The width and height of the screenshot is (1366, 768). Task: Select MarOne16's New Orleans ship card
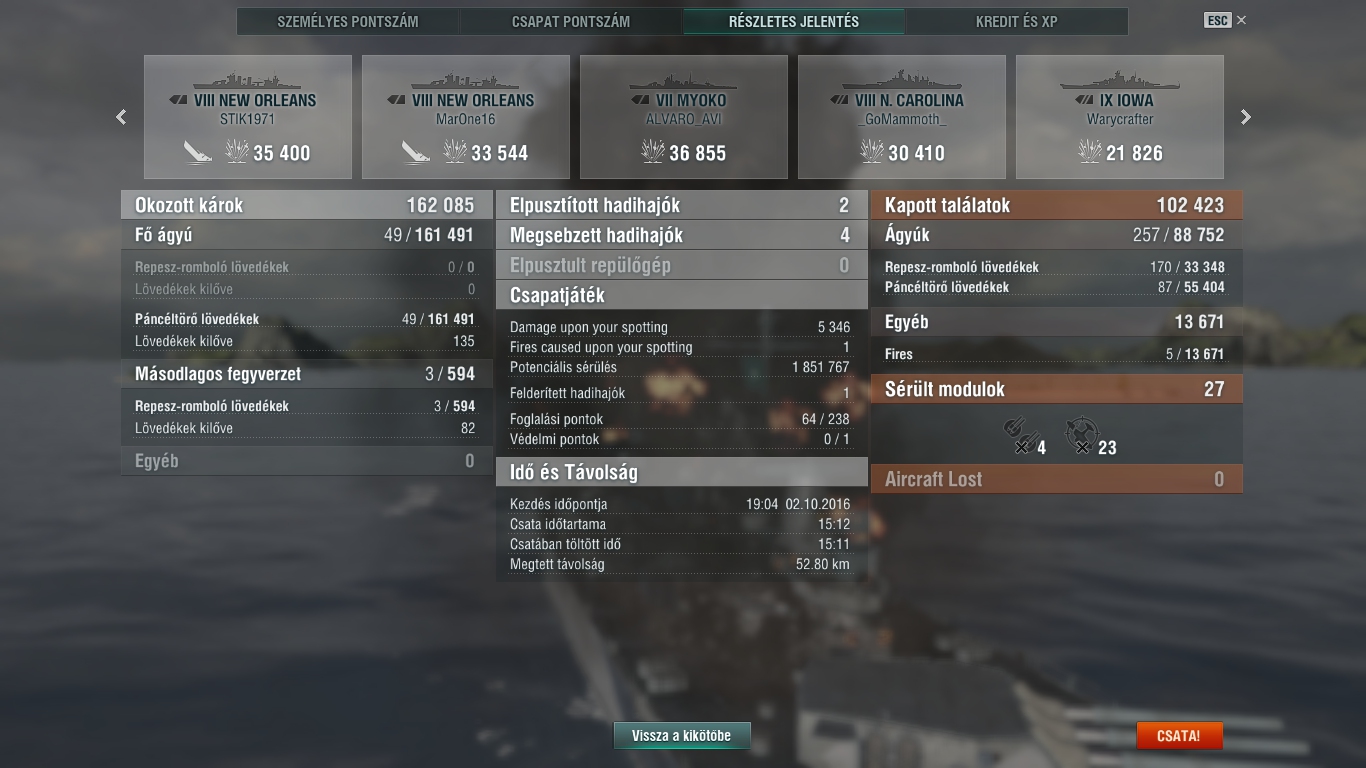point(466,117)
